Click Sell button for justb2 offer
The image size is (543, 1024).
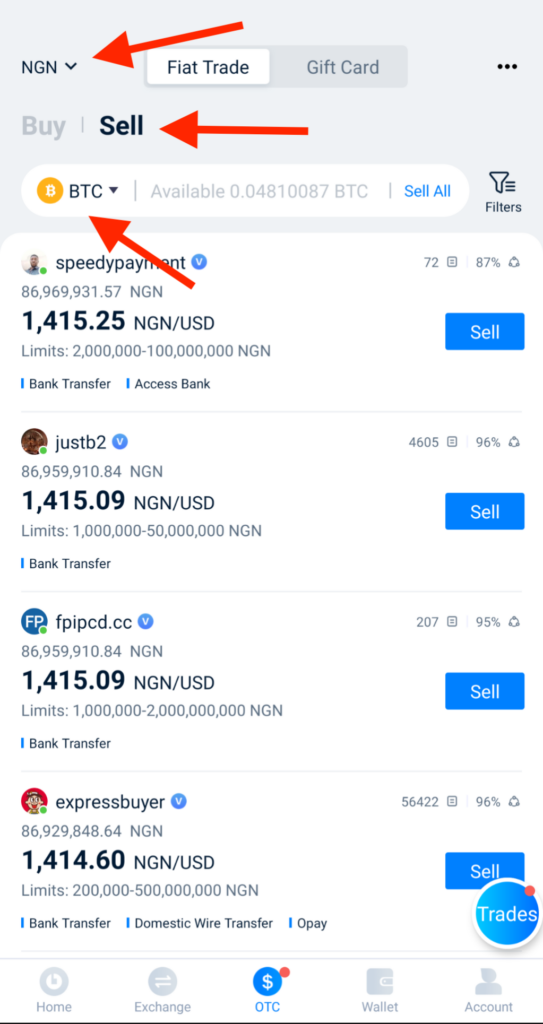485,511
